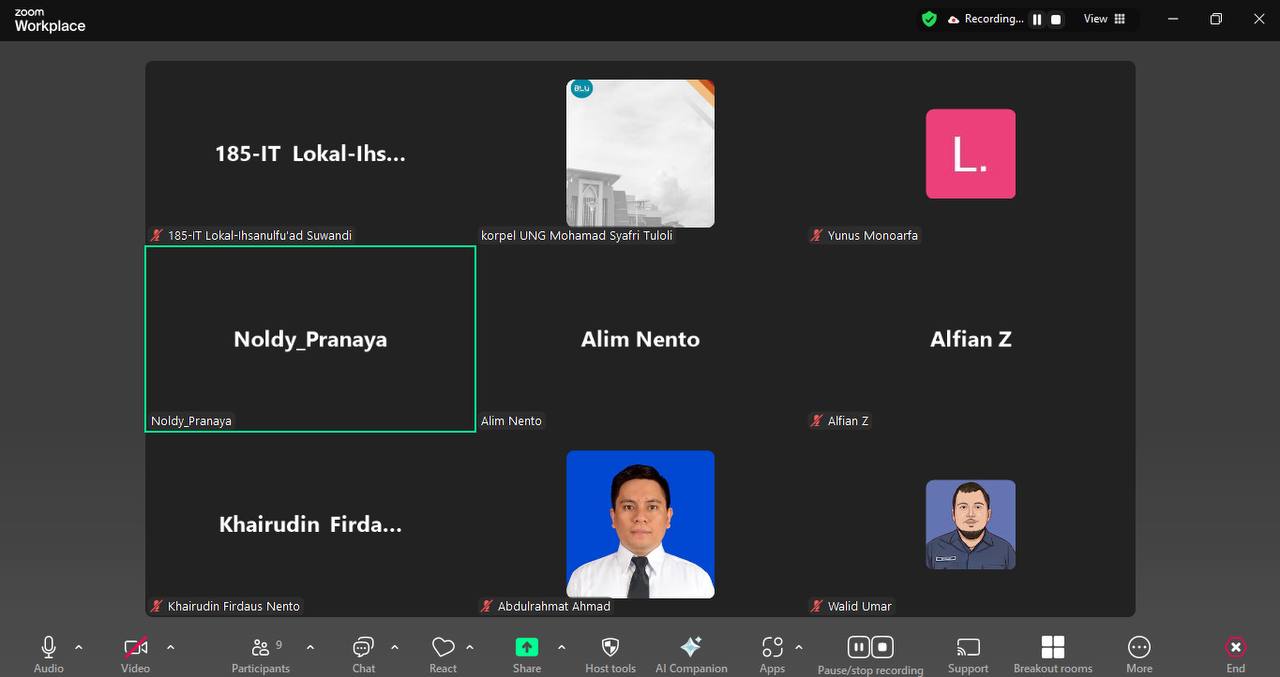Expand Share options chevron

(x=561, y=647)
